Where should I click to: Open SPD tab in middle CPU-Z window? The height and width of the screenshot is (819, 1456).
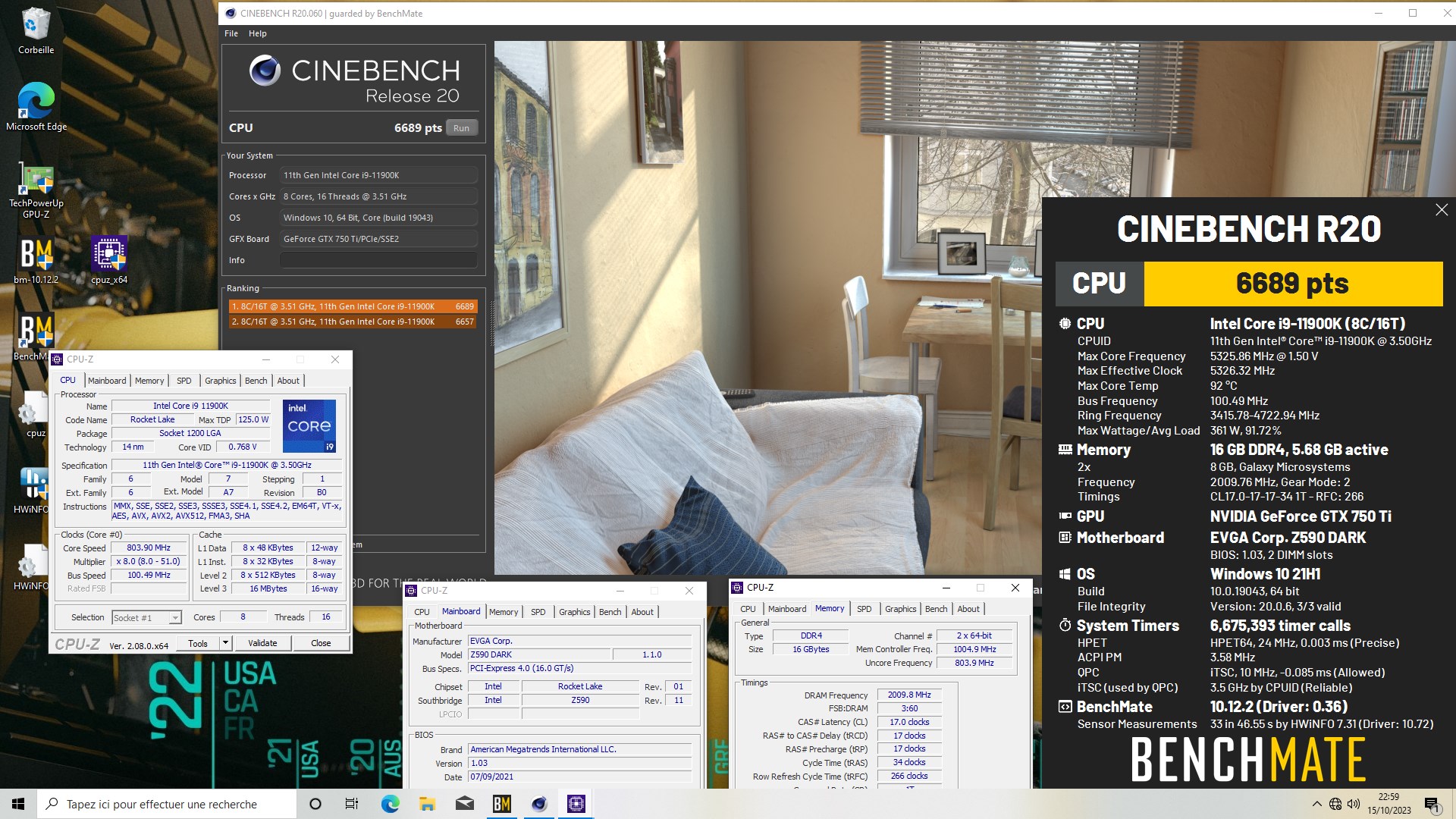tap(538, 612)
